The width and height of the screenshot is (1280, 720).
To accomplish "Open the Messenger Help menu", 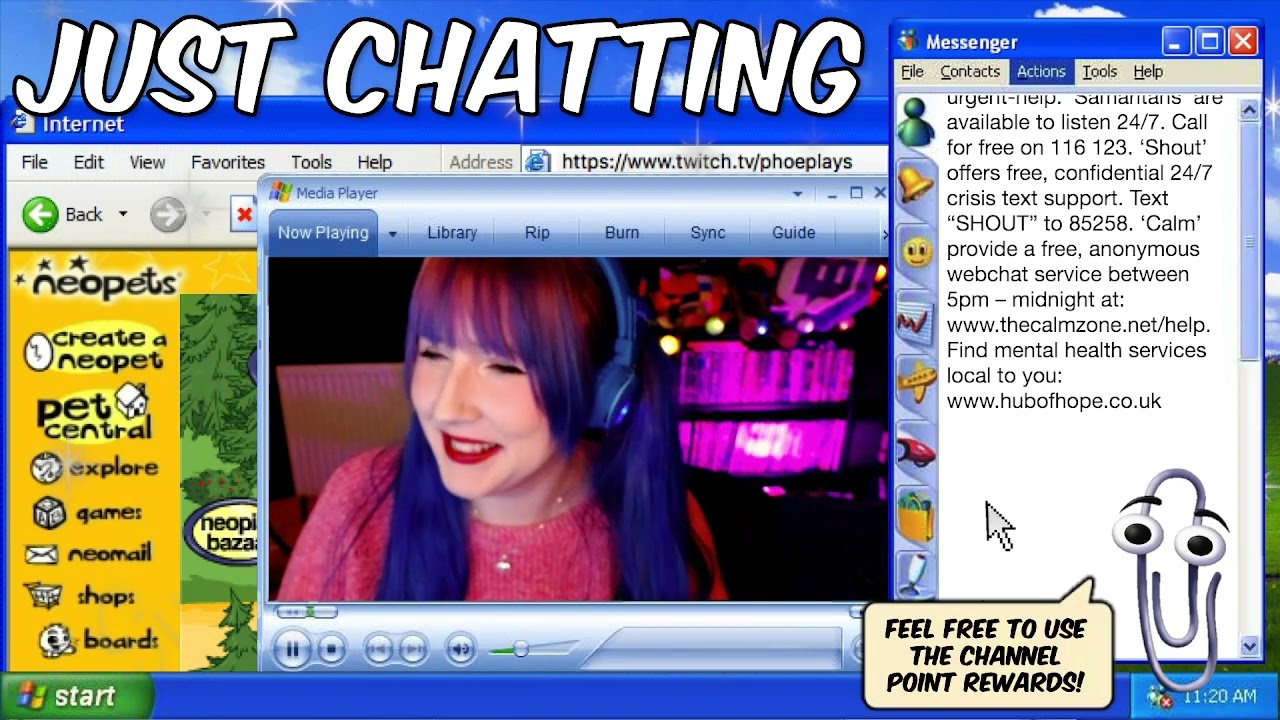I will tap(1148, 72).
